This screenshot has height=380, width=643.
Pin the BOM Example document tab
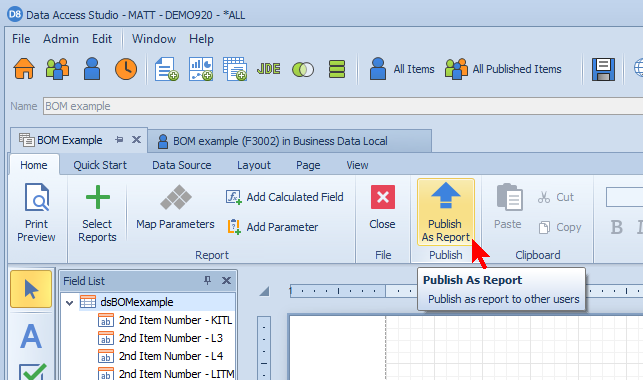[x=119, y=140]
